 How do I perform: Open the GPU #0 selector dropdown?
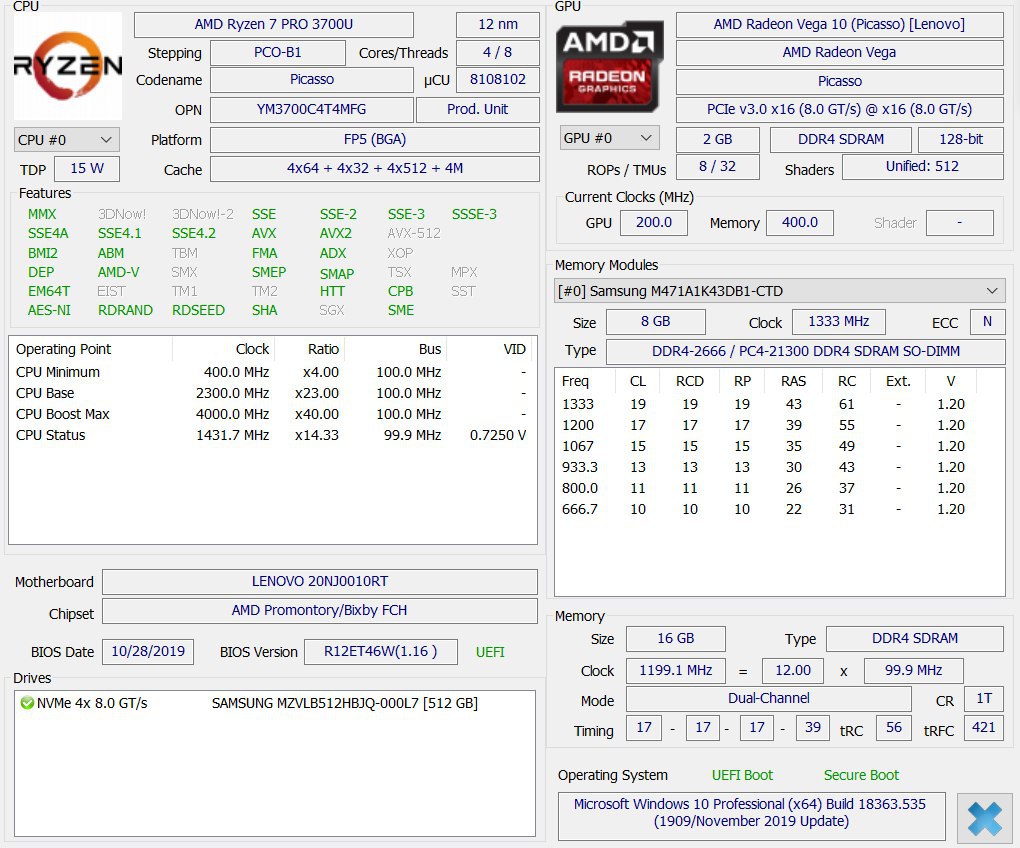point(610,138)
